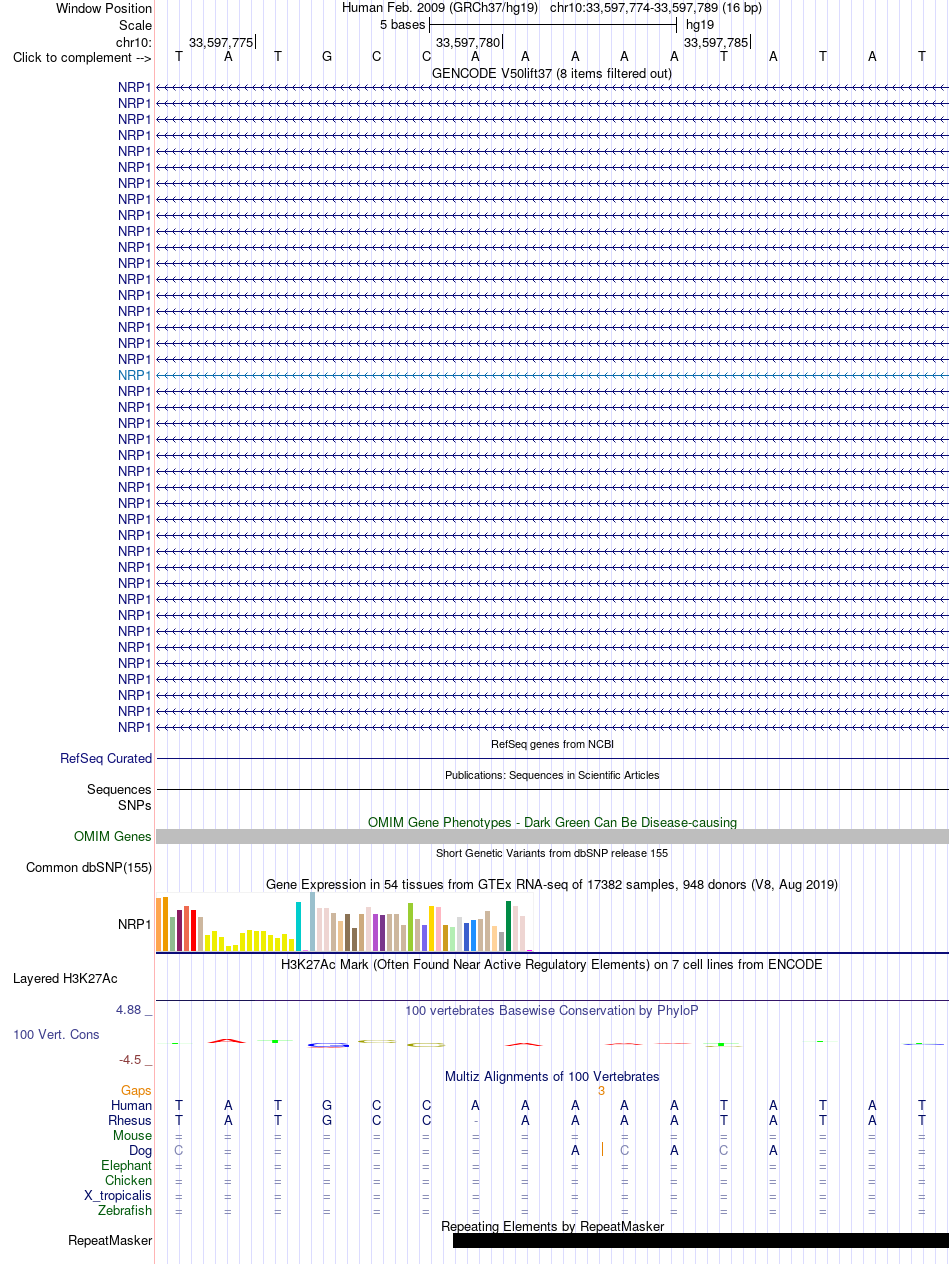Click the 'Click to complement -->' label

(x=82, y=57)
